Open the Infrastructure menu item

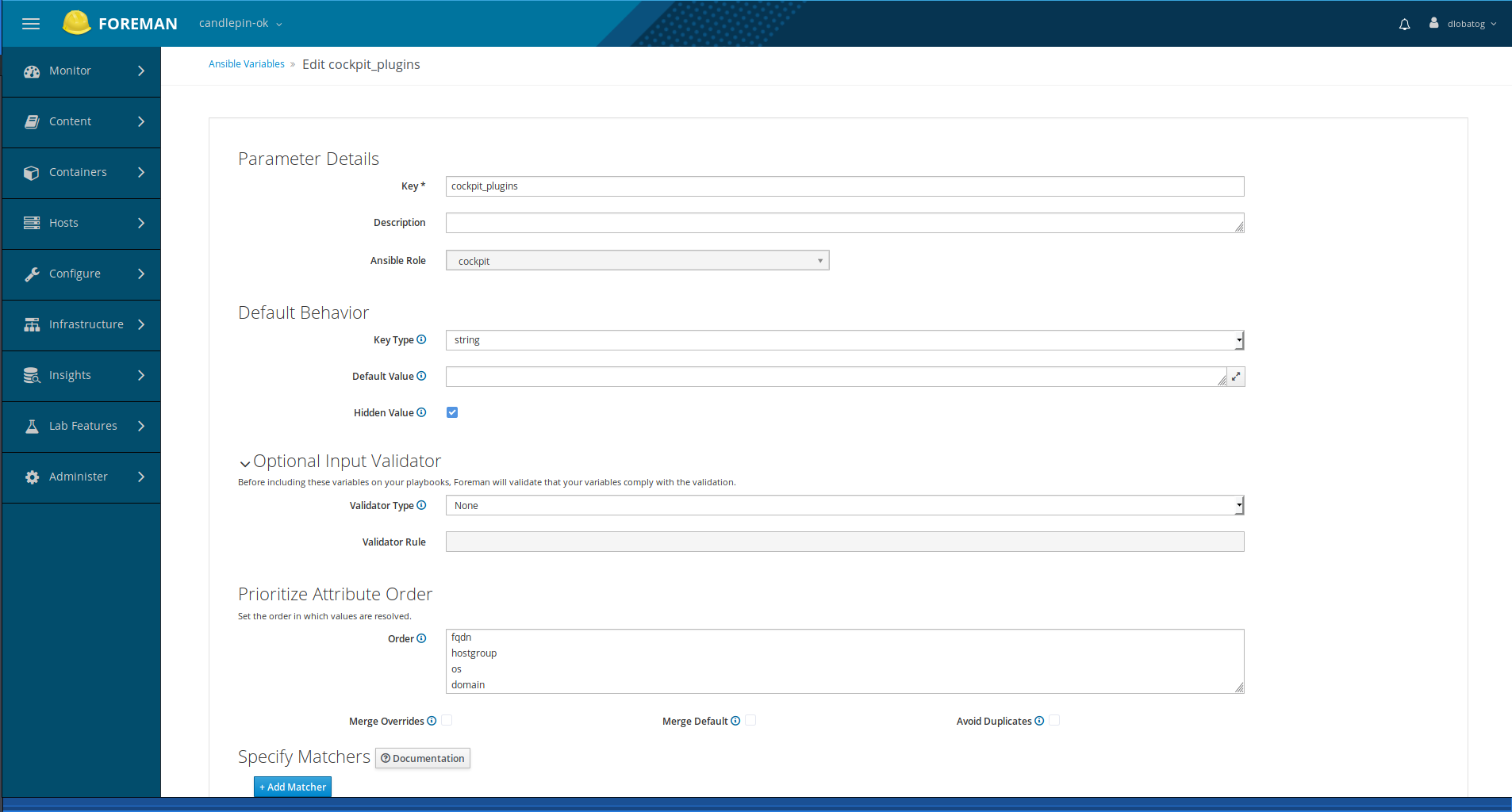click(82, 324)
